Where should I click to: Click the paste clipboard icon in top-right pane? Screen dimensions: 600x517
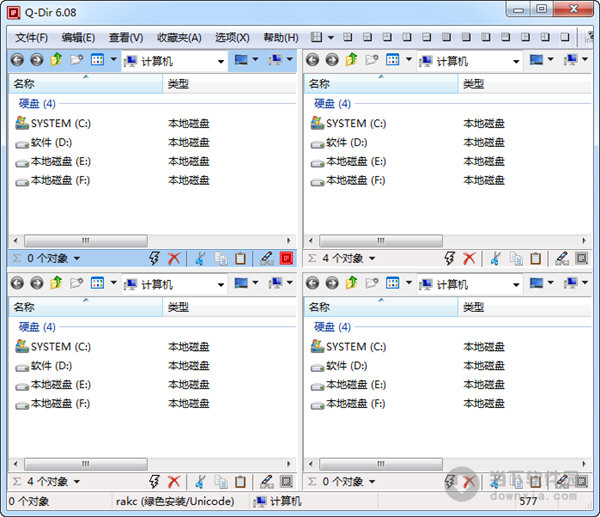tap(536, 259)
